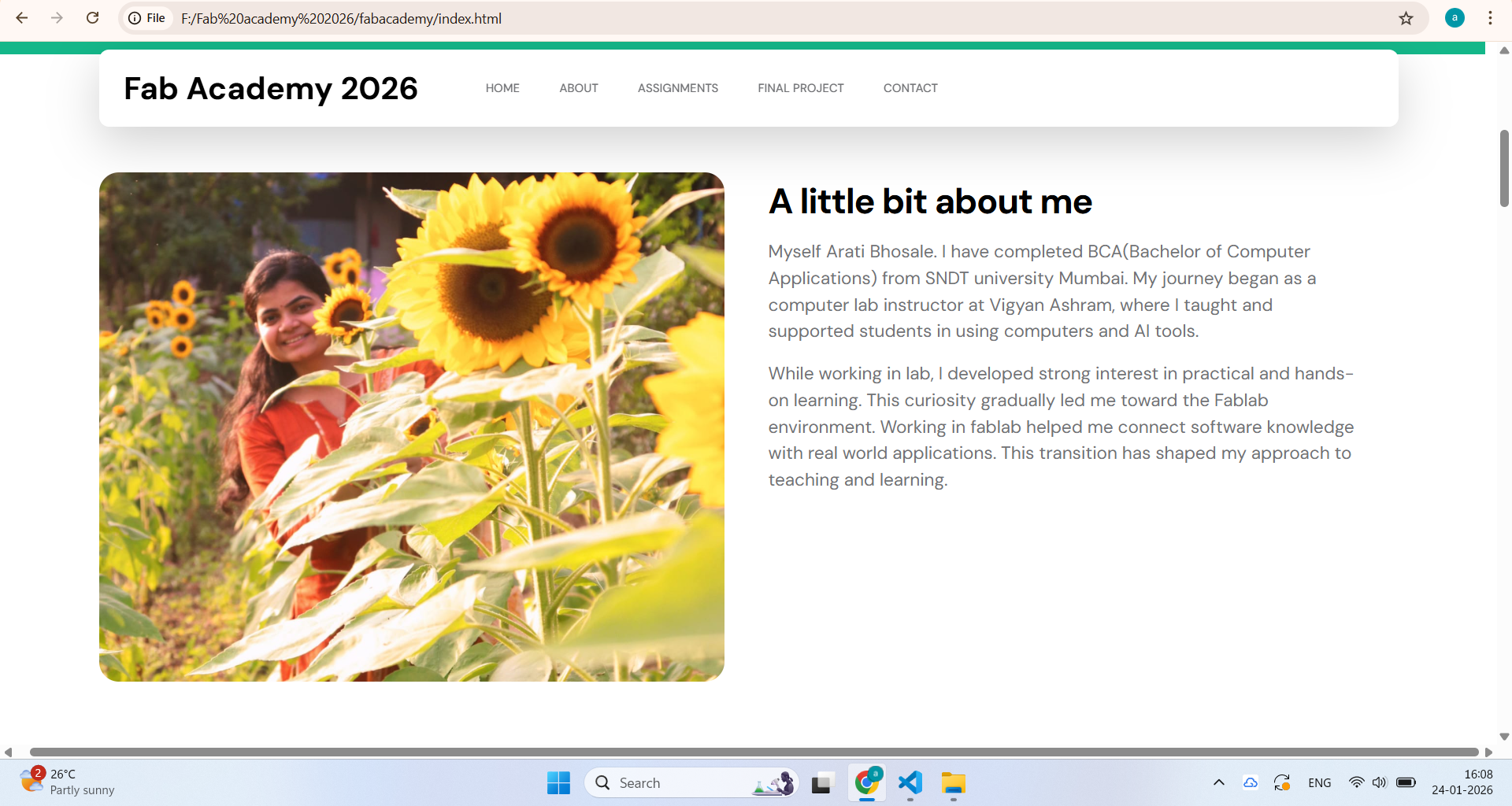Open the FINAL PROJECT navigation link
Viewport: 1512px width, 806px height.
click(x=801, y=88)
